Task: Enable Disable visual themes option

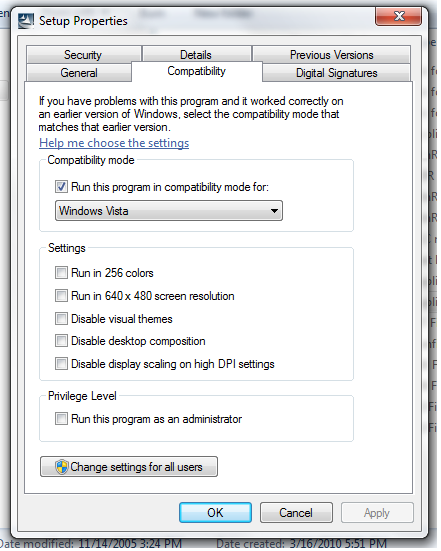Action: pyautogui.click(x=61, y=319)
